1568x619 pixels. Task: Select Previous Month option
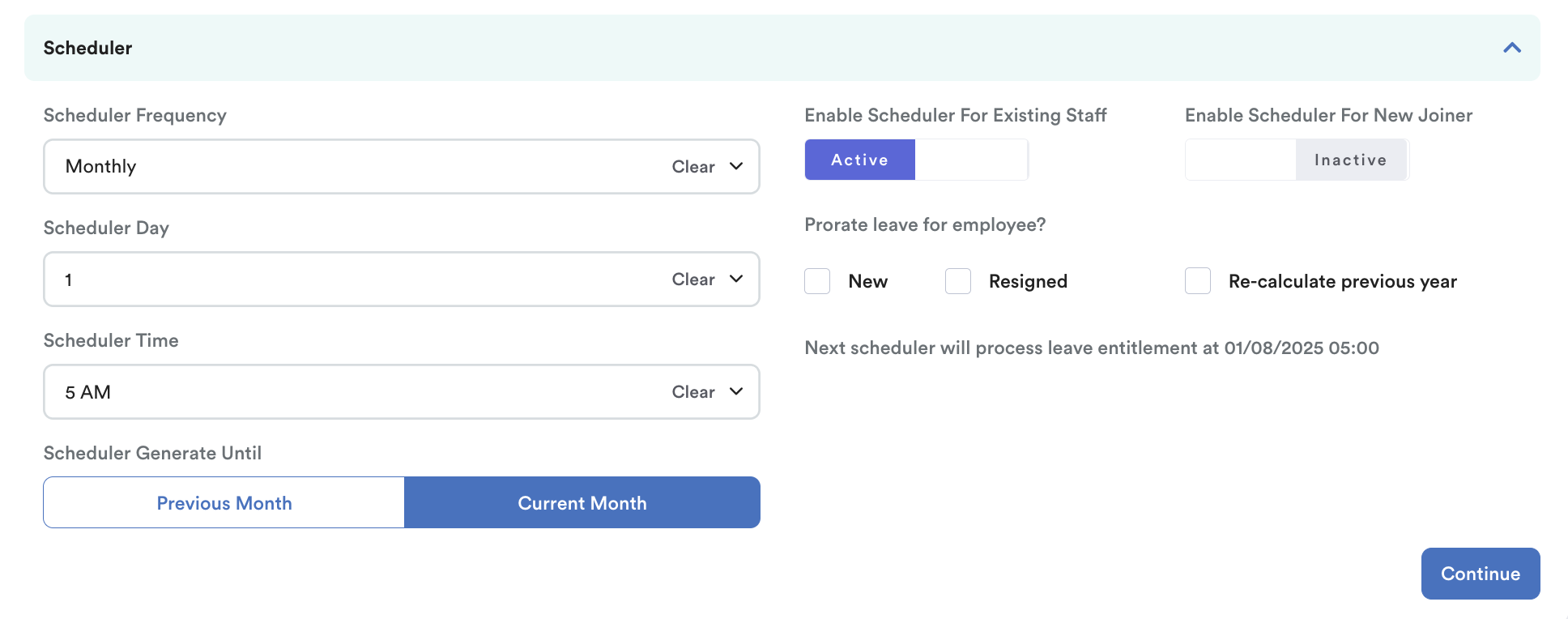point(224,503)
